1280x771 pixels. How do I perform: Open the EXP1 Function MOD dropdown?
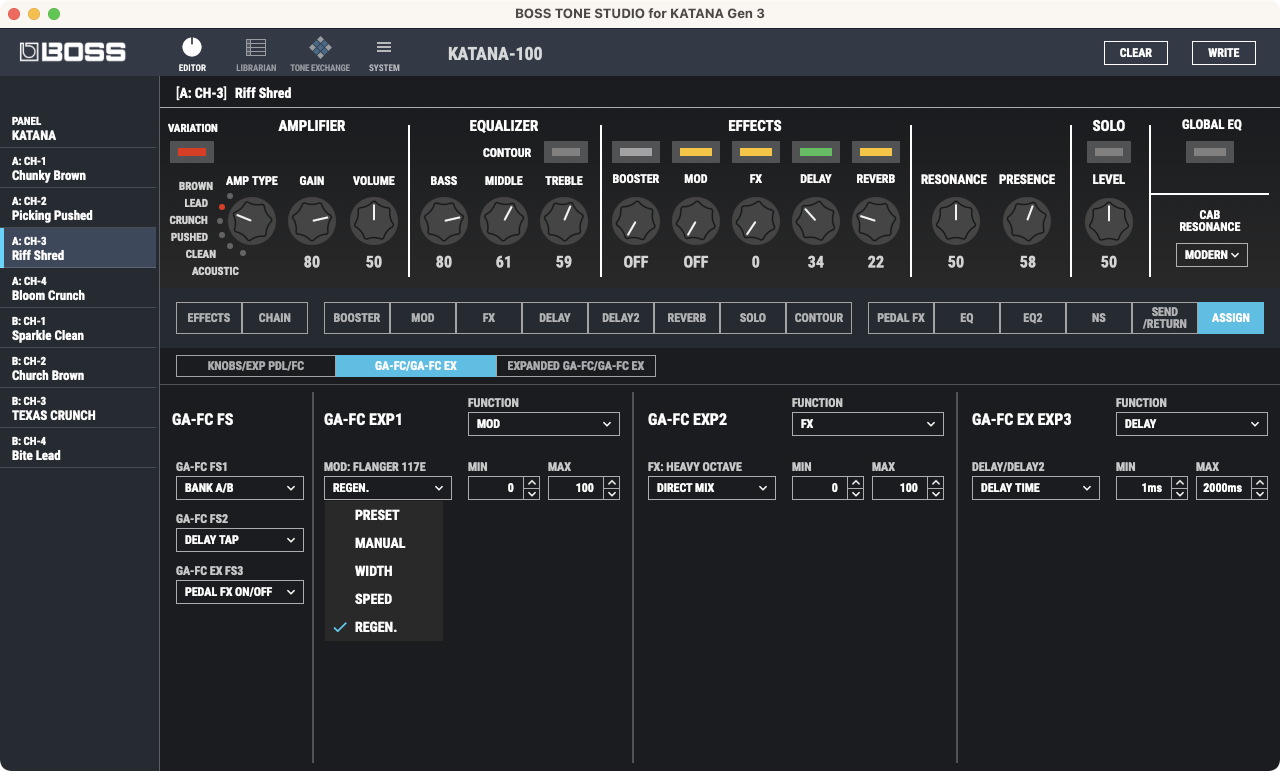coord(544,424)
